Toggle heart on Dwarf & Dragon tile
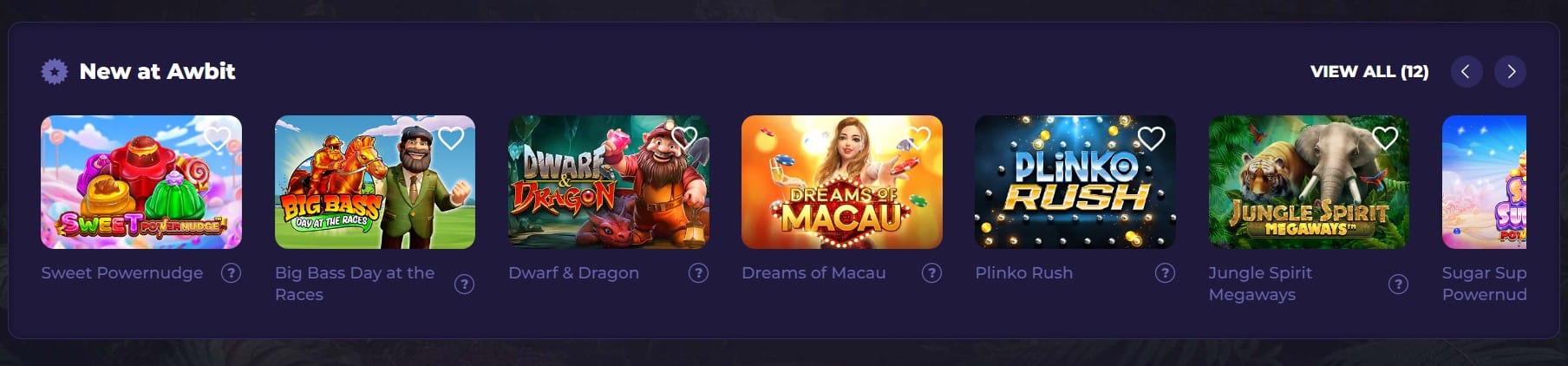 click(x=684, y=138)
